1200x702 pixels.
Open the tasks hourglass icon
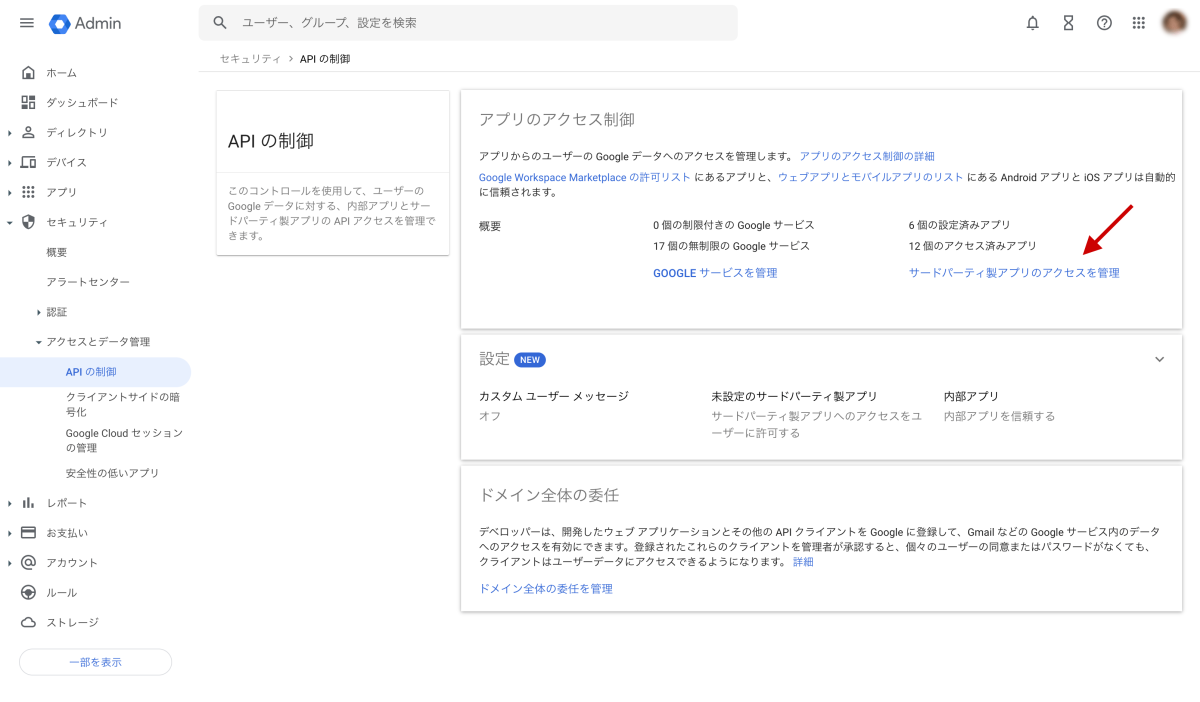pyautogui.click(x=1068, y=23)
